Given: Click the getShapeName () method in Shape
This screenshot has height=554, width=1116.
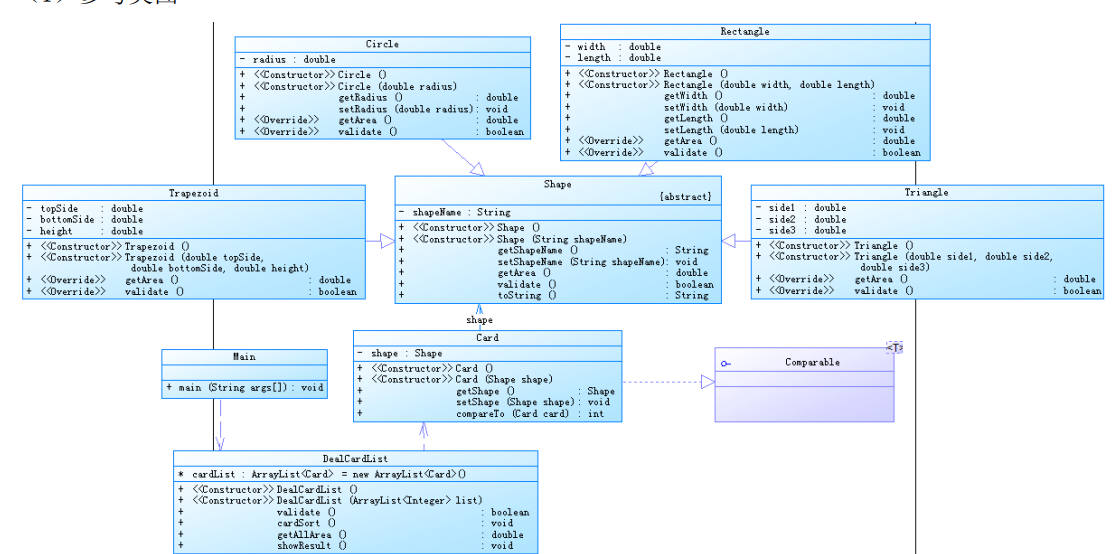Looking at the screenshot, I should pyautogui.click(x=537, y=251).
